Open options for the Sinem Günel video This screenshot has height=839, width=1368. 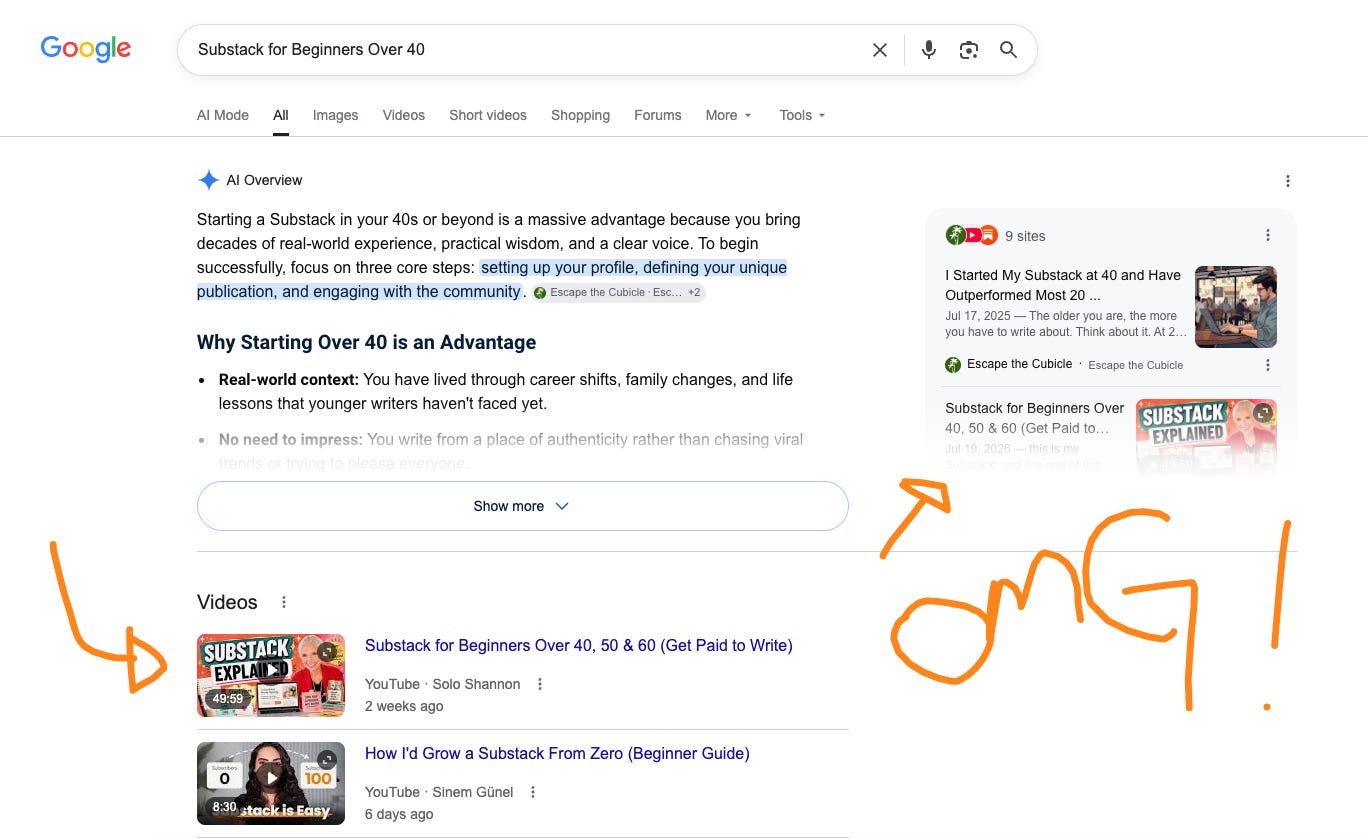tap(533, 792)
